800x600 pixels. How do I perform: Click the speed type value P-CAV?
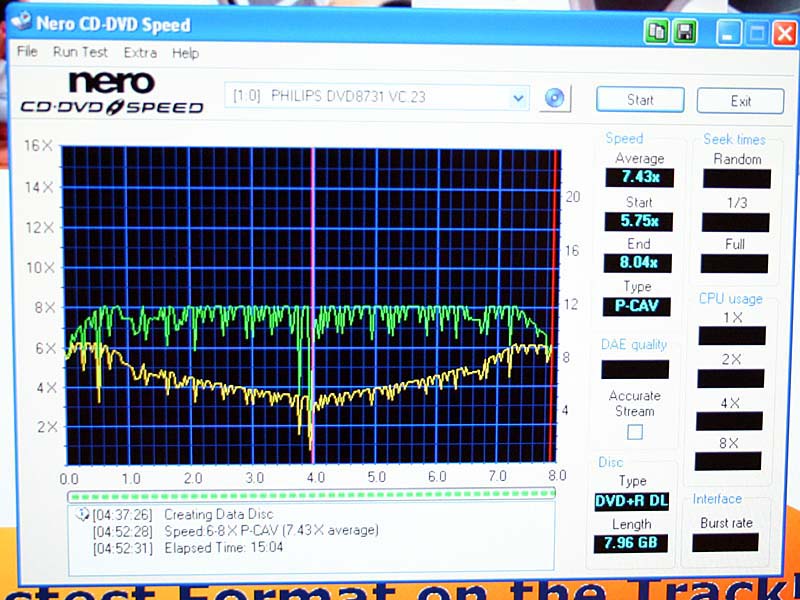click(x=636, y=306)
